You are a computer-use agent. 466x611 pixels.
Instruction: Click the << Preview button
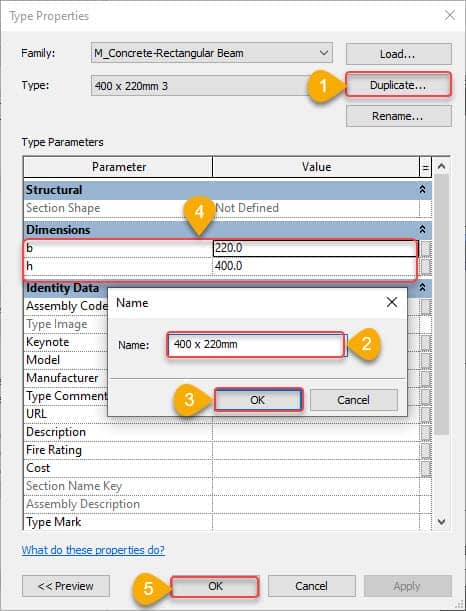[66, 586]
